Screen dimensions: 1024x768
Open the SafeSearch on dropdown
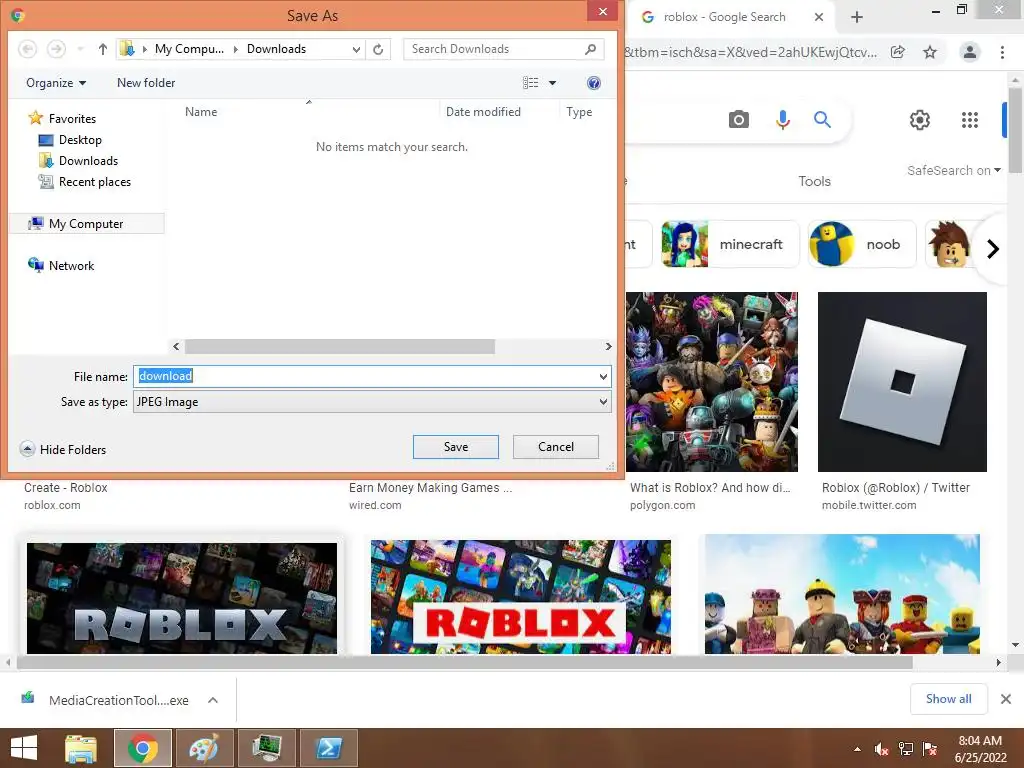pyautogui.click(x=953, y=170)
